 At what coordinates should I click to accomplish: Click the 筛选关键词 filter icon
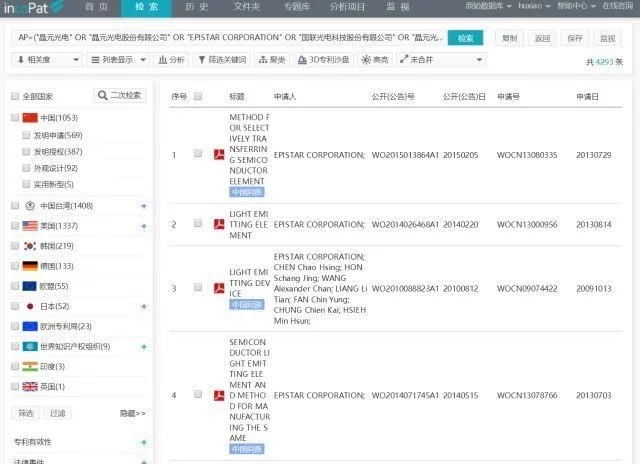(218, 60)
